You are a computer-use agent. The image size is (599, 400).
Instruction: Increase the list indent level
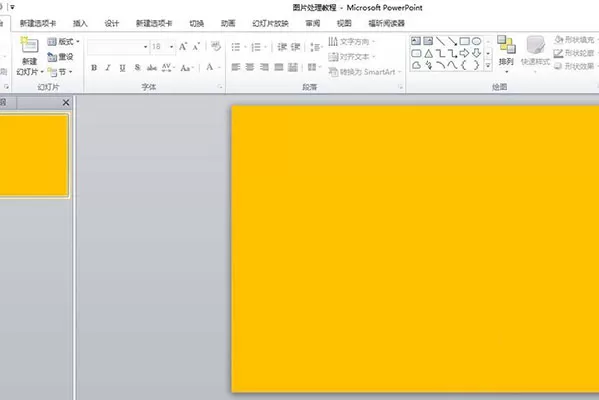pos(295,47)
